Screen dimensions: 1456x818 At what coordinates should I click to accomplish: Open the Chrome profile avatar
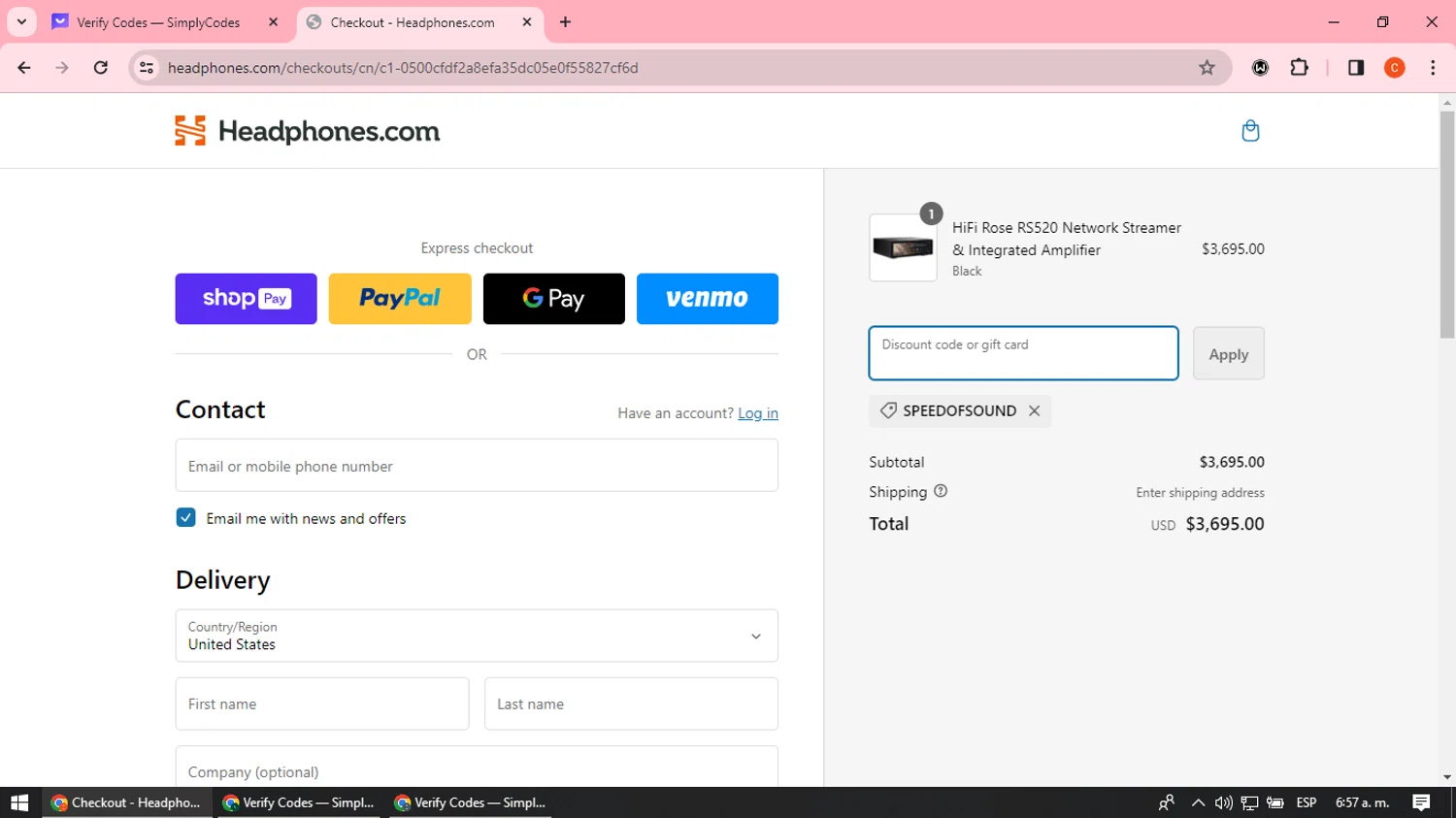click(1395, 68)
